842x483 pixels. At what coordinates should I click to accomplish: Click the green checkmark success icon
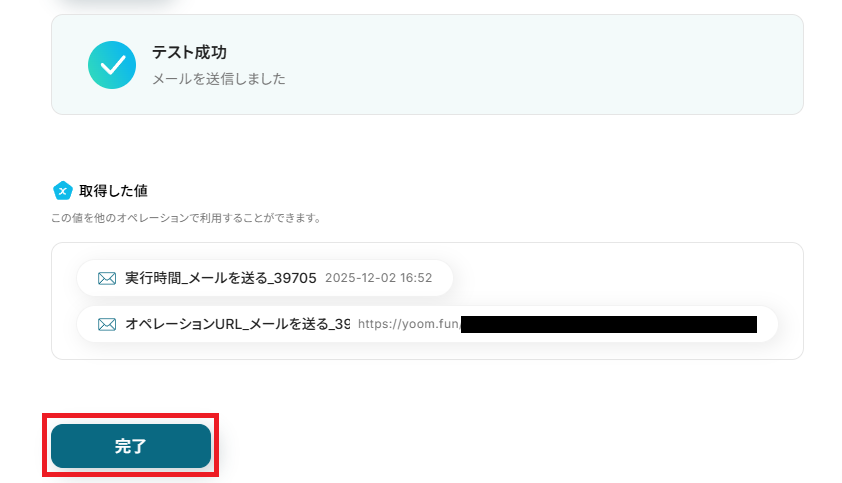tap(112, 65)
